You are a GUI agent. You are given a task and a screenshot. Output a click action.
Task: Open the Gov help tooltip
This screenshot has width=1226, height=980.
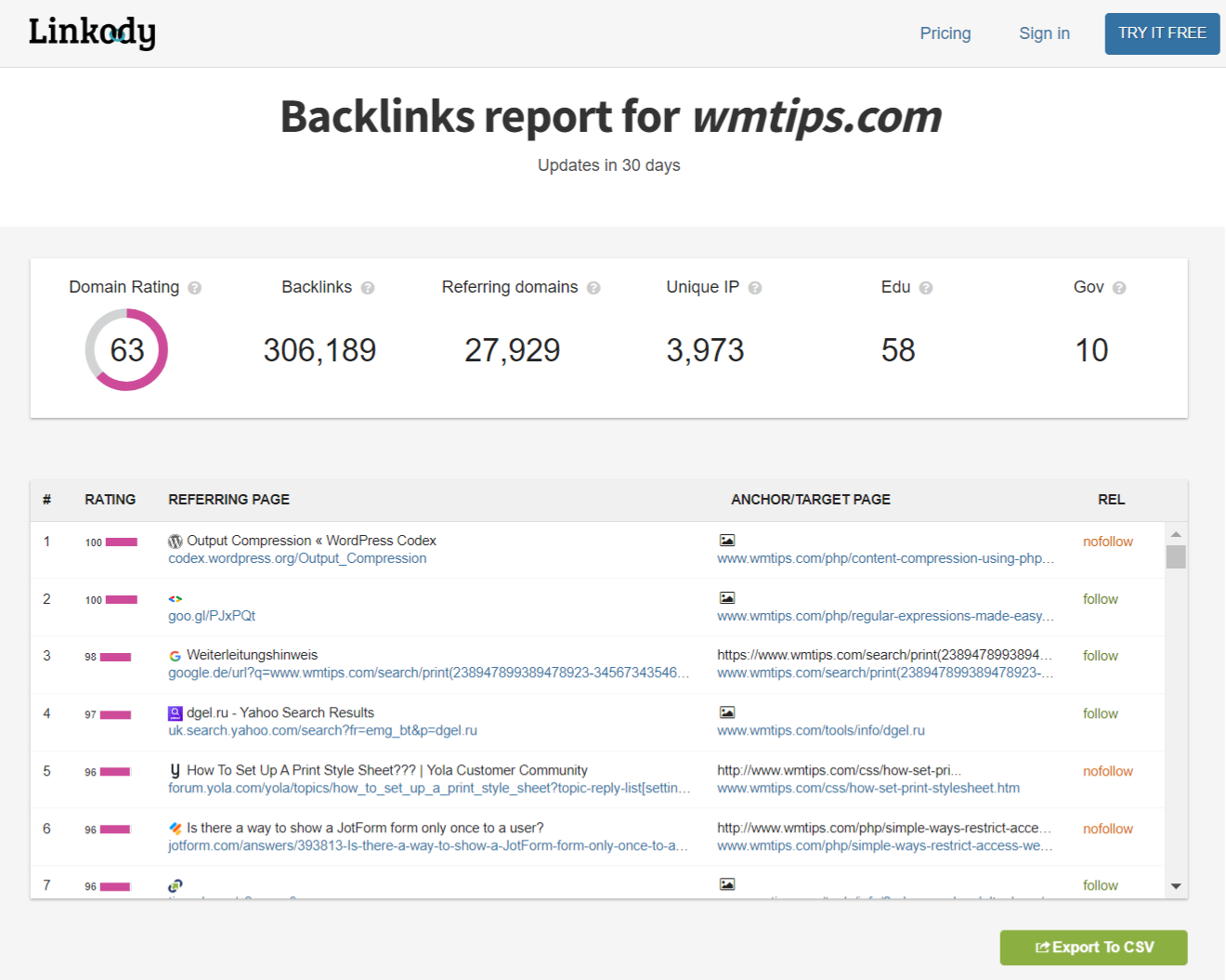[x=1120, y=288]
